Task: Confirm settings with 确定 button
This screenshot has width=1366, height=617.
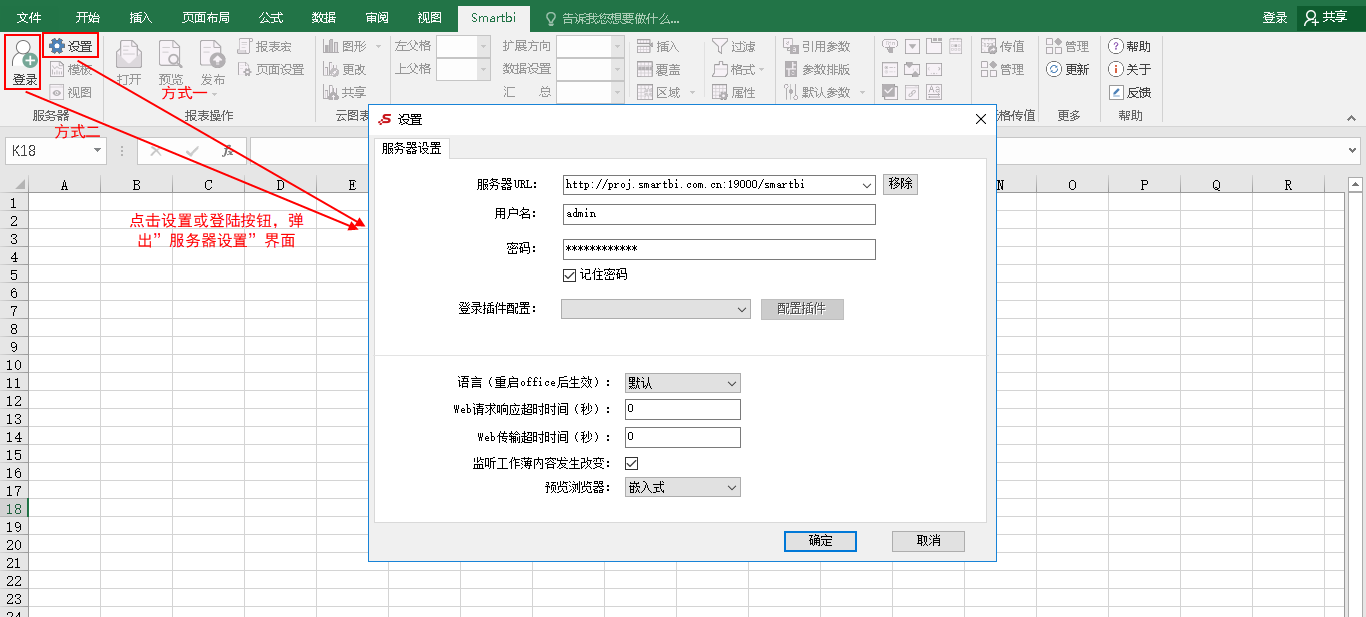Action: [820, 541]
